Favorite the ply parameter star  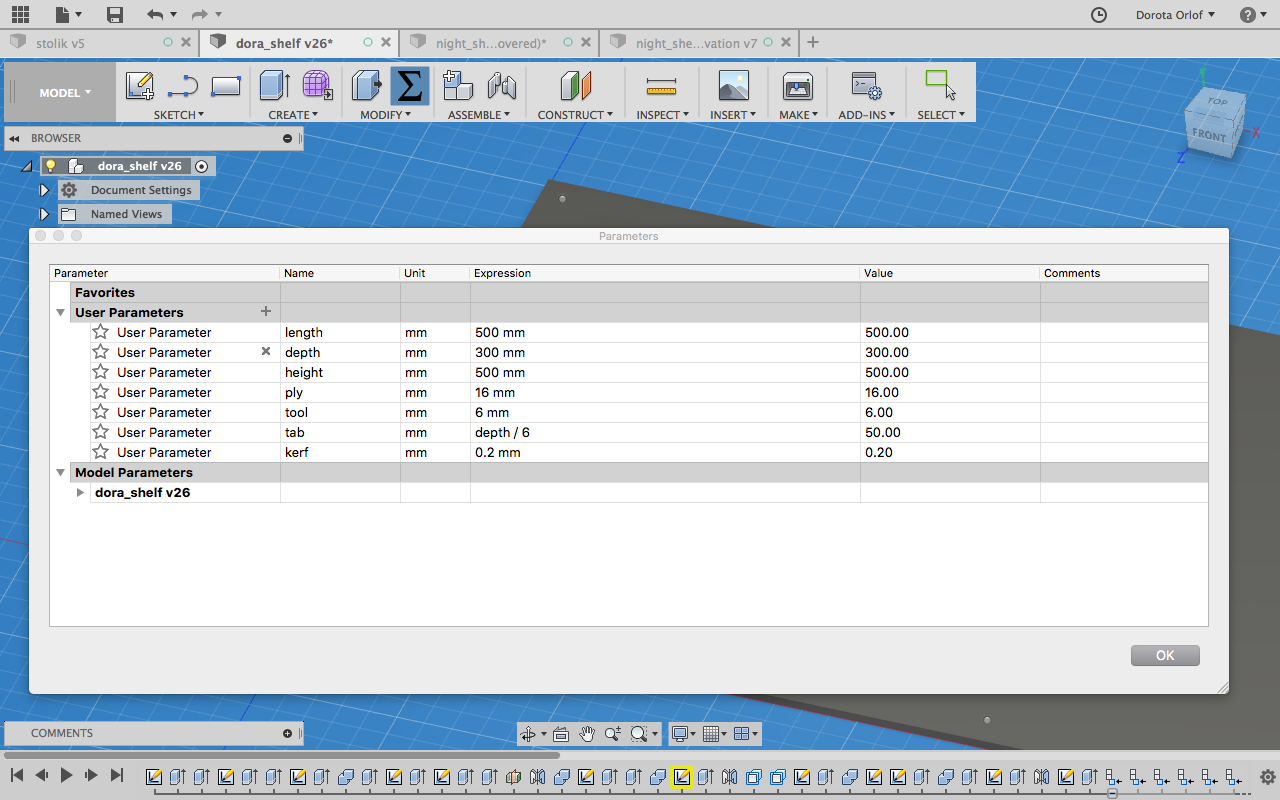[x=100, y=392]
